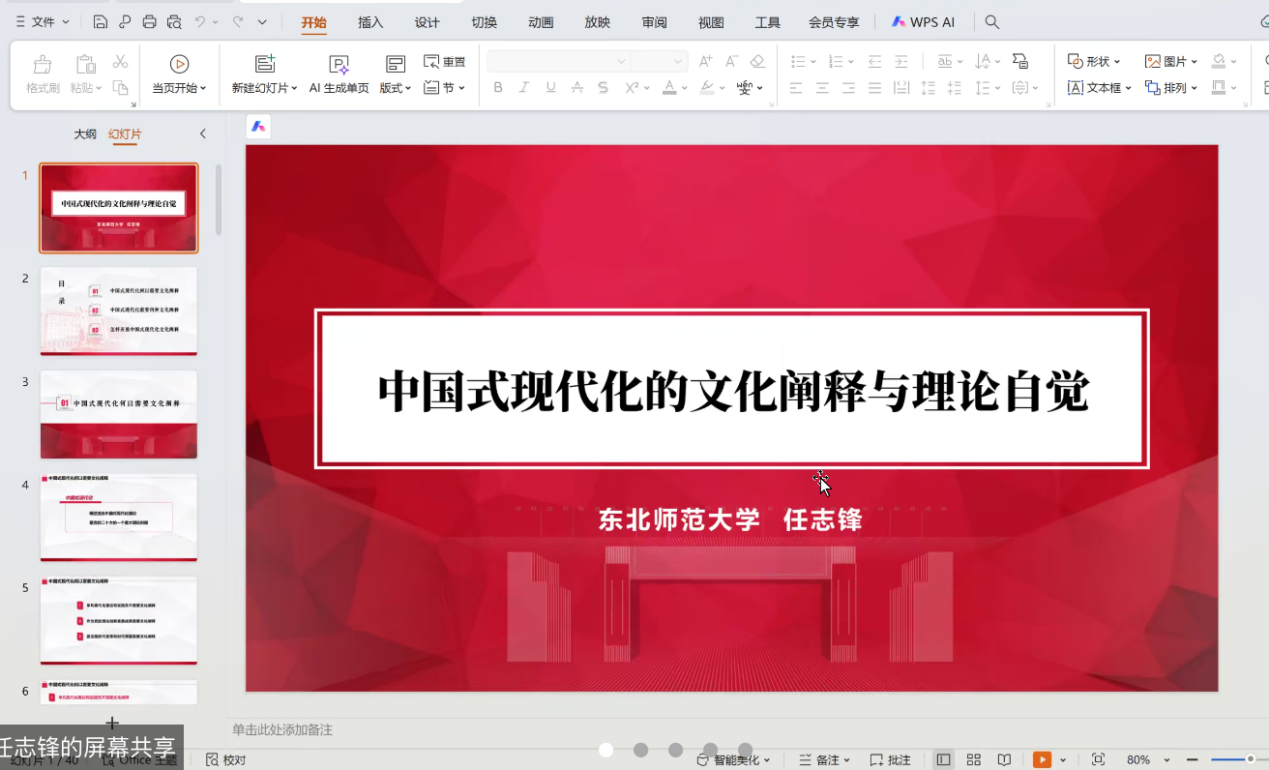This screenshot has height=770, width=1269.
Task: Toggle the 备注 notes pane
Action: [x=824, y=760]
